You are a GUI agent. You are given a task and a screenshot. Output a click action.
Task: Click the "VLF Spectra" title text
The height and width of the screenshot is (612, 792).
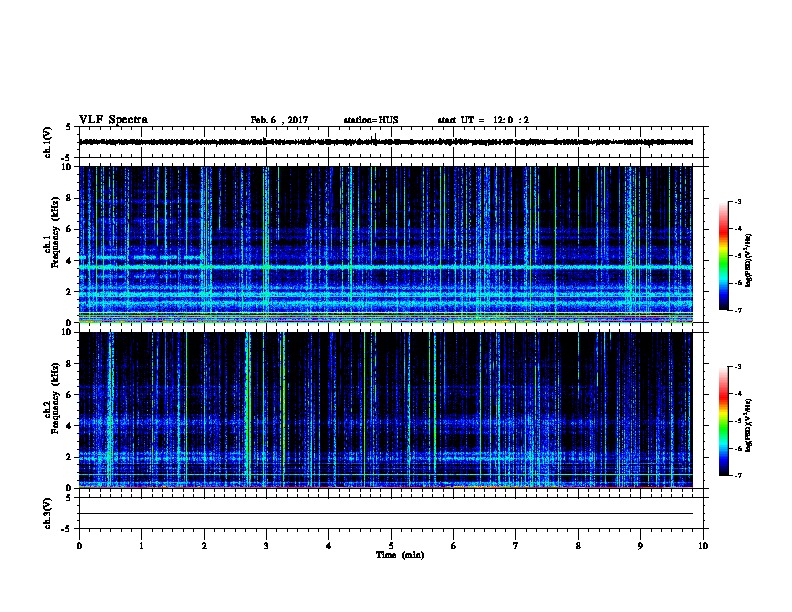pos(113,120)
